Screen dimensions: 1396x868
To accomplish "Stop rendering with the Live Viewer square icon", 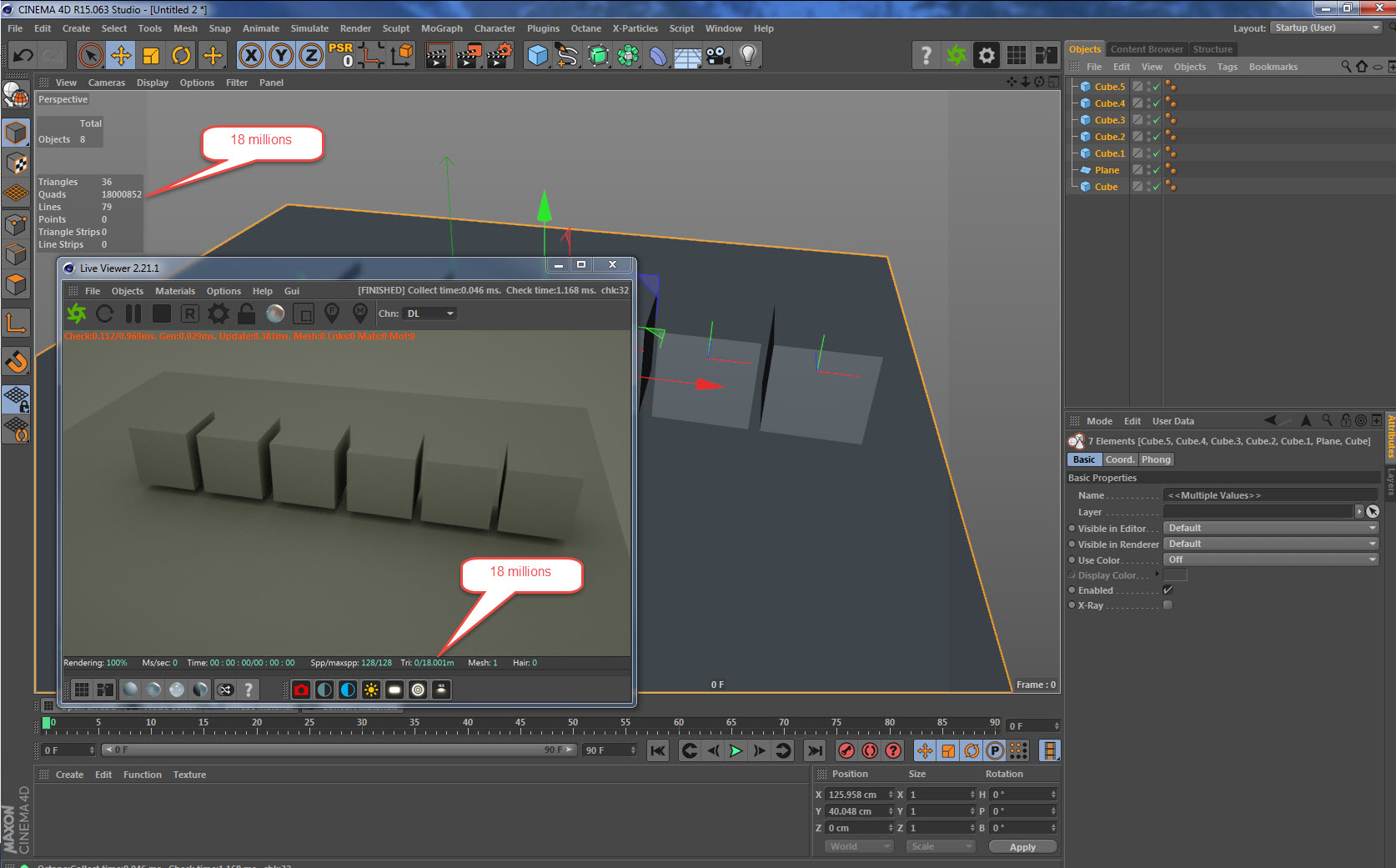I will tap(162, 314).
